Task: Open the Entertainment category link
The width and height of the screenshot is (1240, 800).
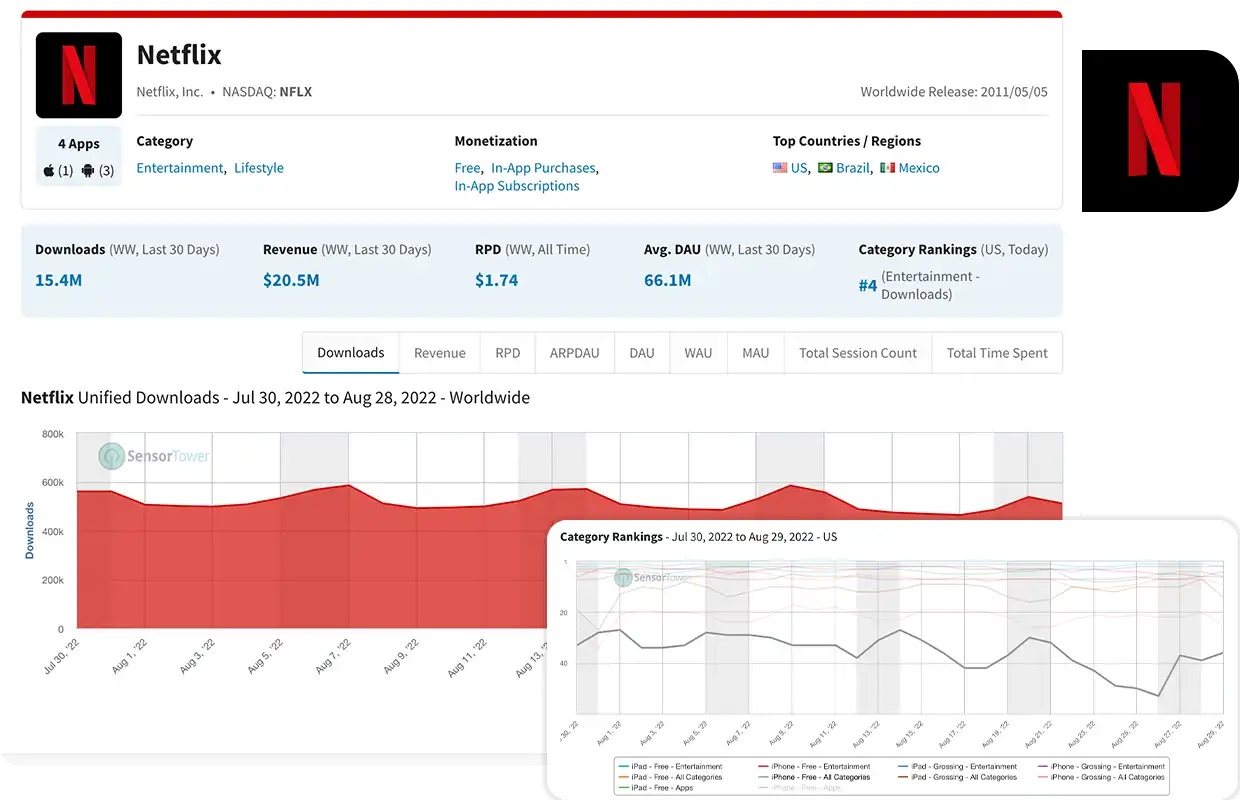Action: [x=180, y=168]
